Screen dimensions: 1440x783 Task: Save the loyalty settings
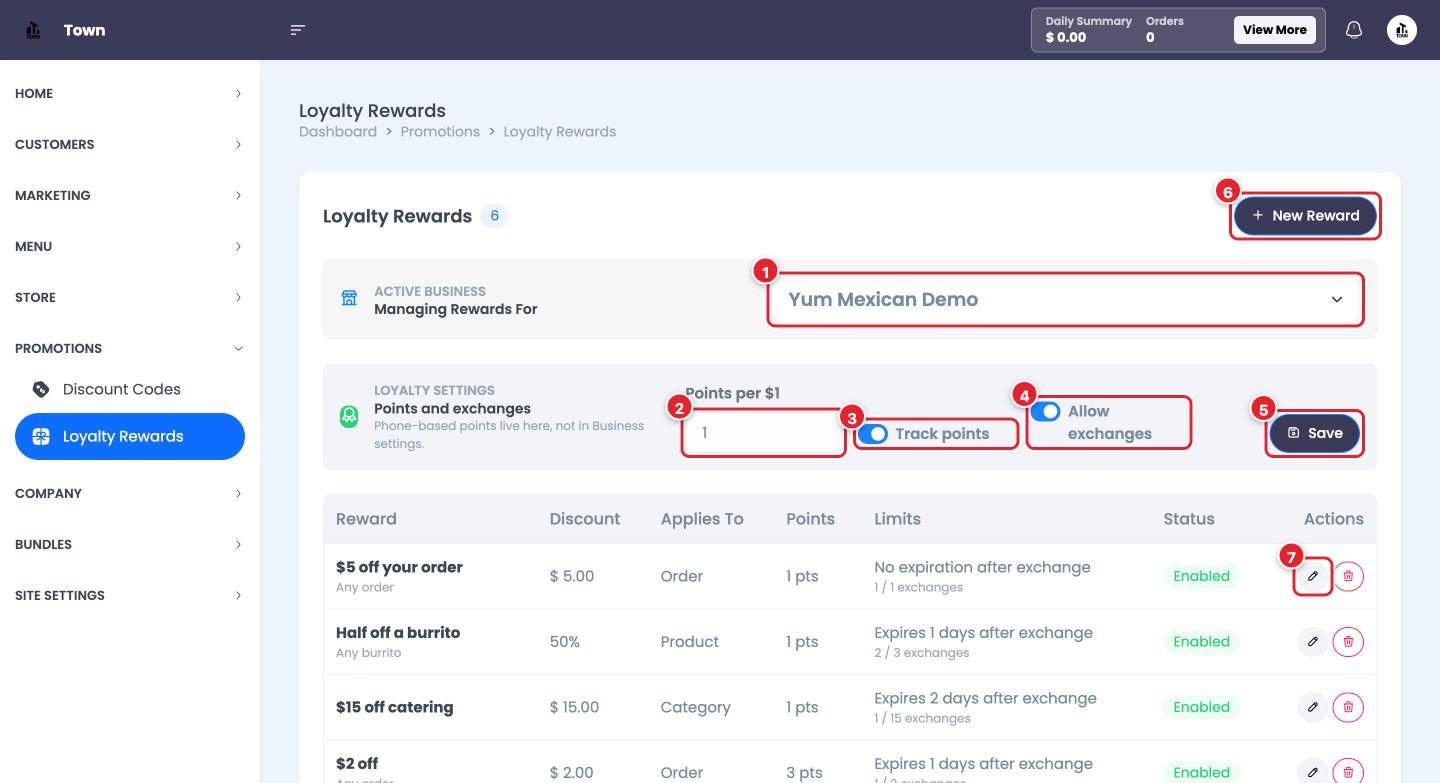pyautogui.click(x=1315, y=433)
